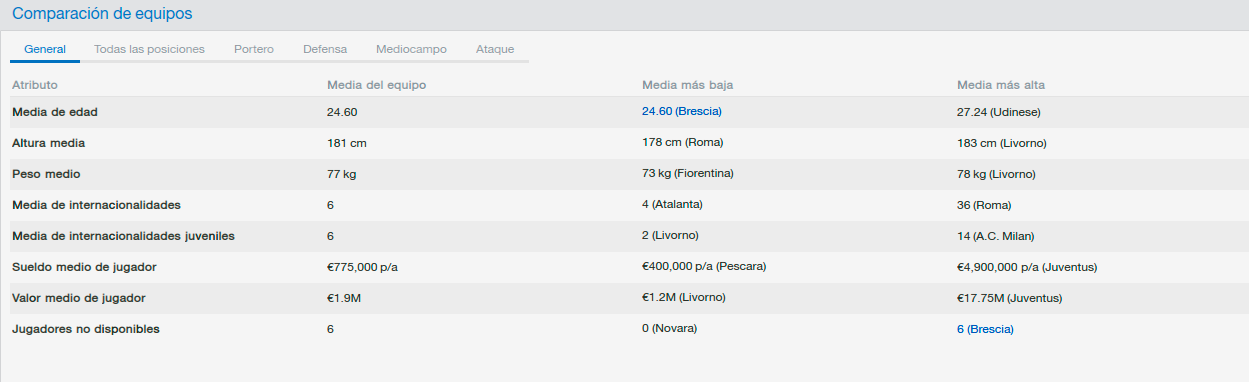Click the 36 (Roma) value
Viewport: 1249px width, 382px height.
(x=984, y=205)
